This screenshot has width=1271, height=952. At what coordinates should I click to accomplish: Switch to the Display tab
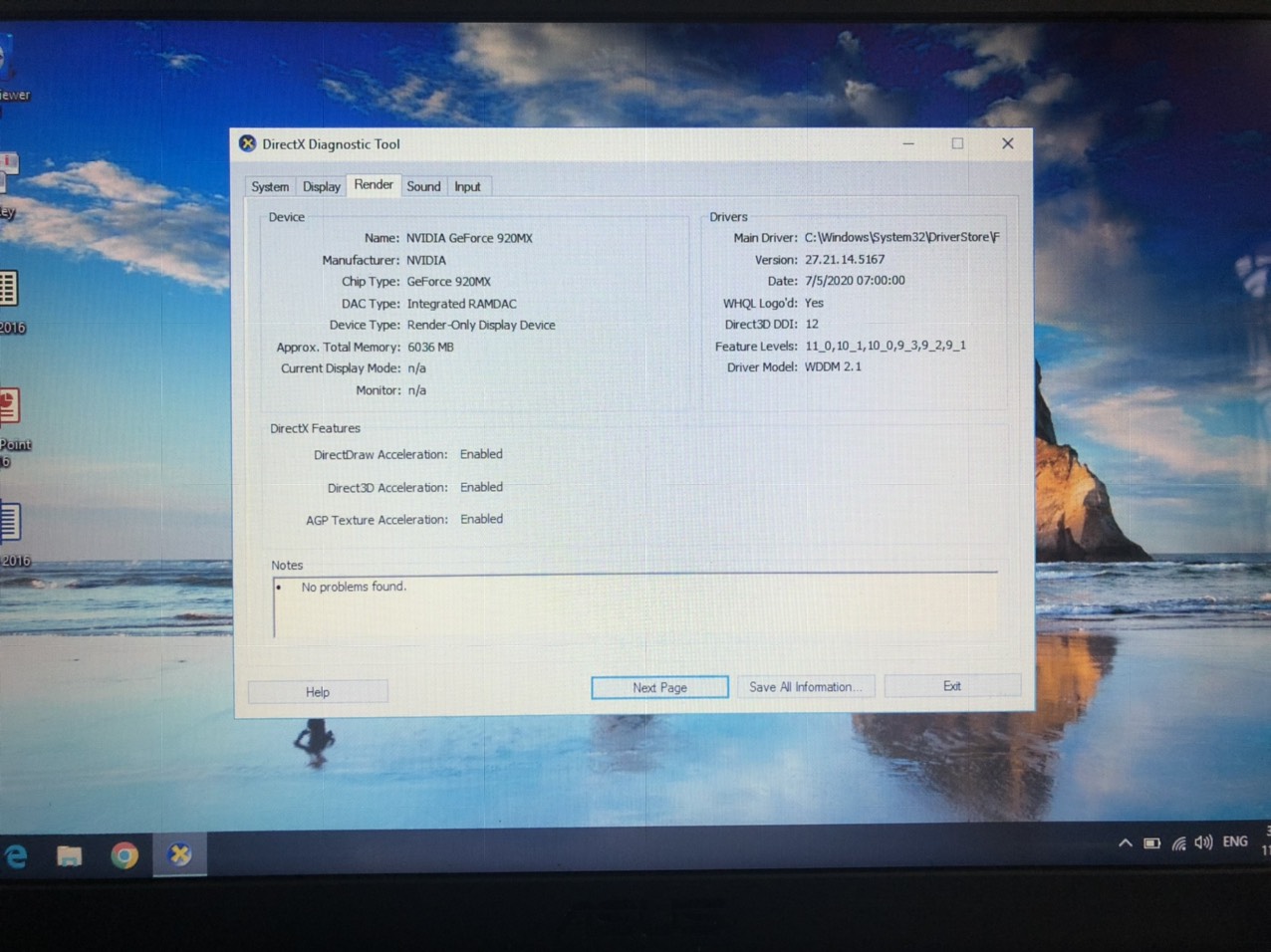[x=321, y=186]
